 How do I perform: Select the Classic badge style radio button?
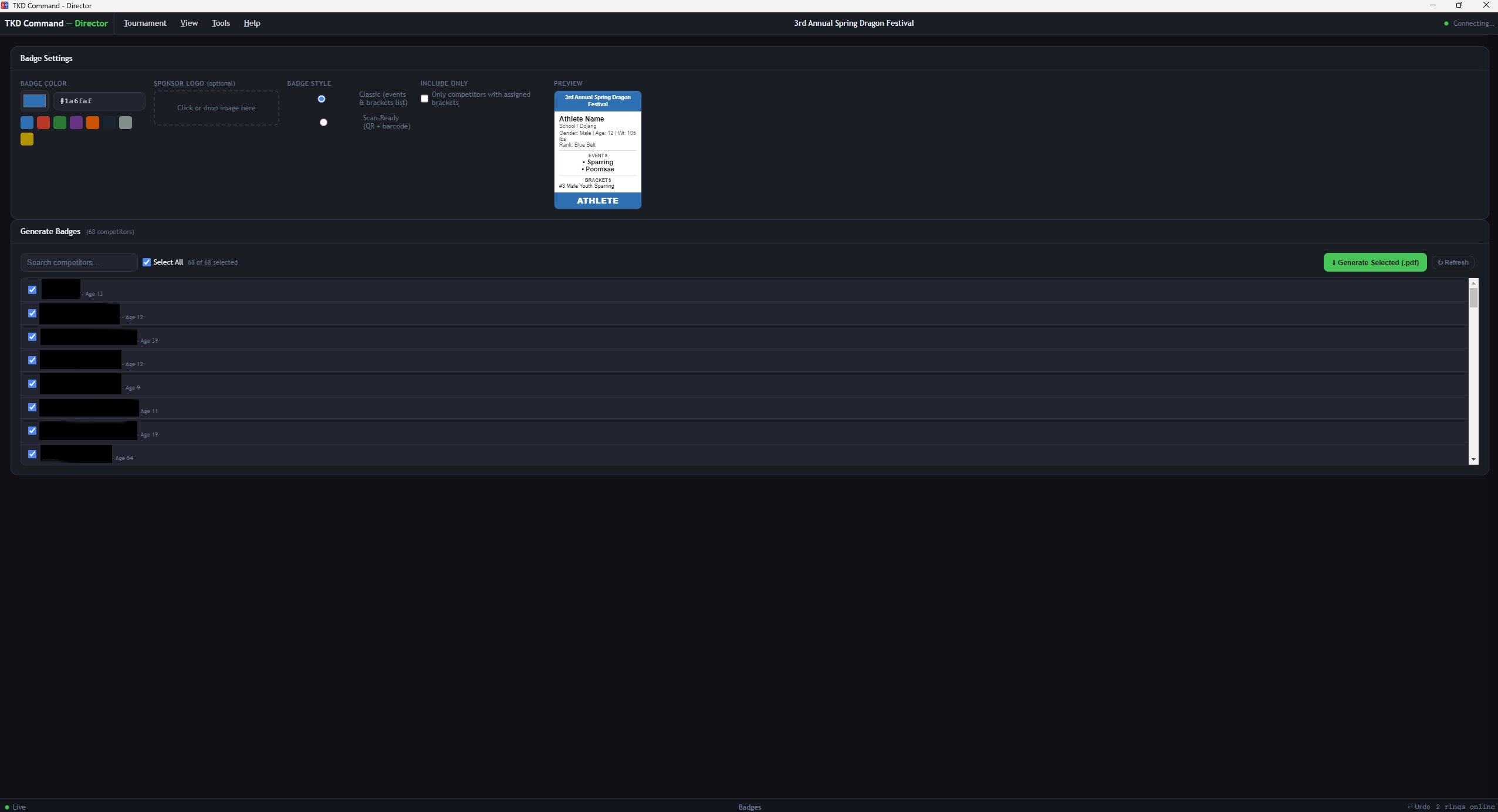pos(322,99)
